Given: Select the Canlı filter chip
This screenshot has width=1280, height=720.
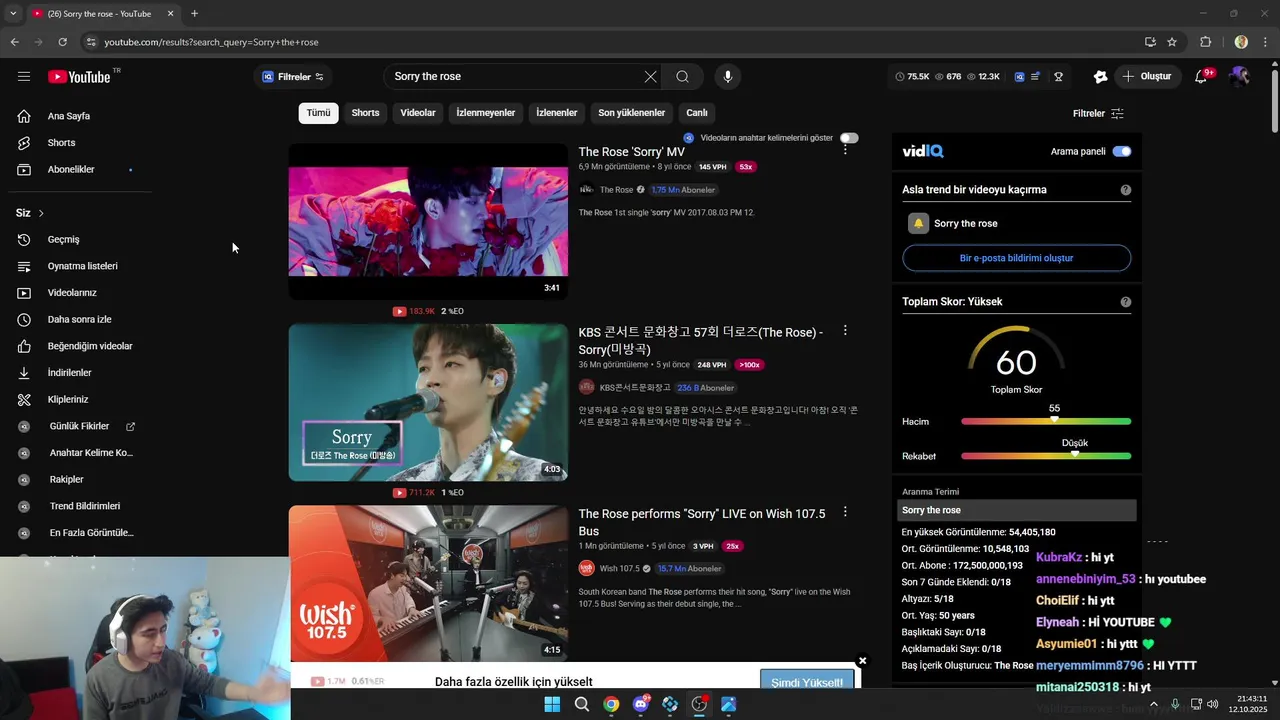Looking at the screenshot, I should tap(697, 113).
